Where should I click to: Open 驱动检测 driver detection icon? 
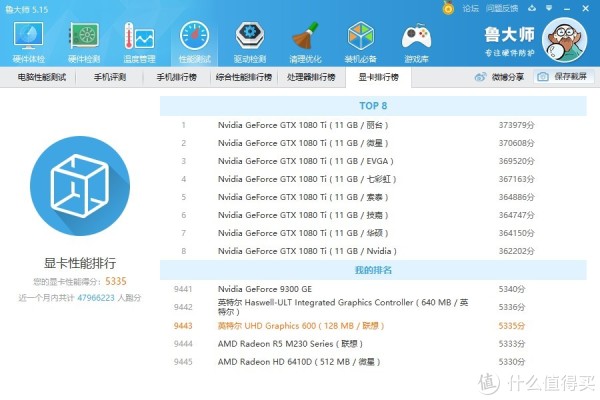(250, 41)
